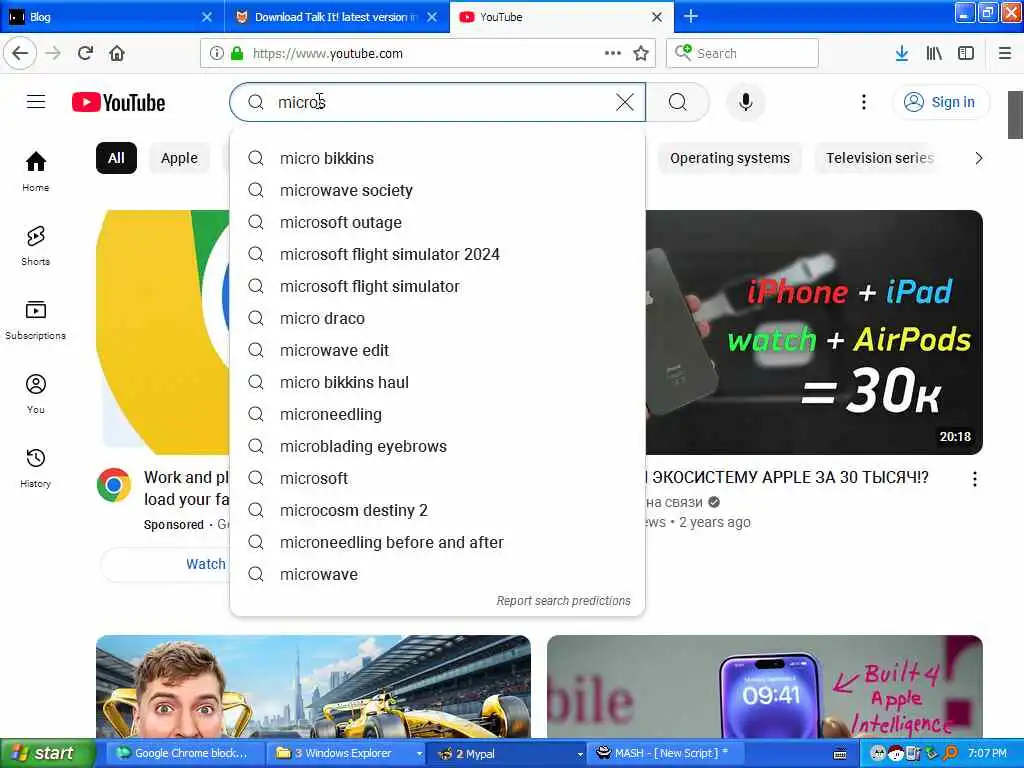Click the green padlock security icon
This screenshot has width=1024, height=768.
(237, 54)
